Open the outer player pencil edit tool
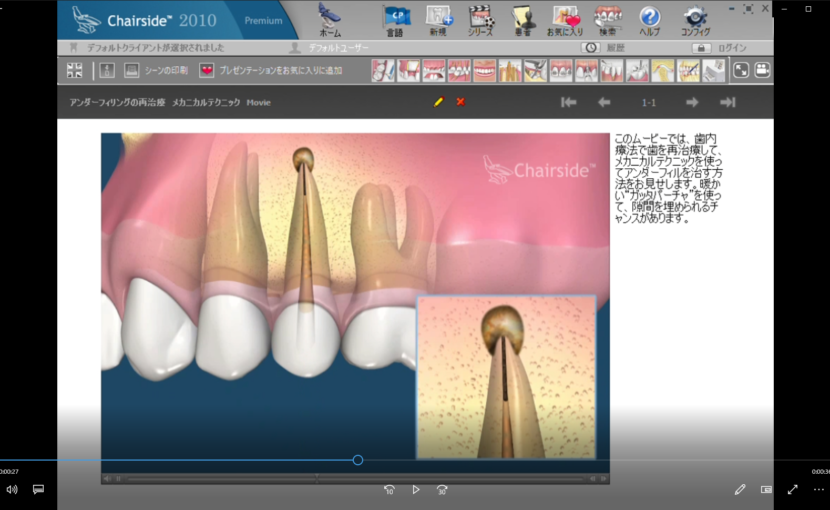Screen dimensions: 830x510 pyautogui.click(x=739, y=490)
